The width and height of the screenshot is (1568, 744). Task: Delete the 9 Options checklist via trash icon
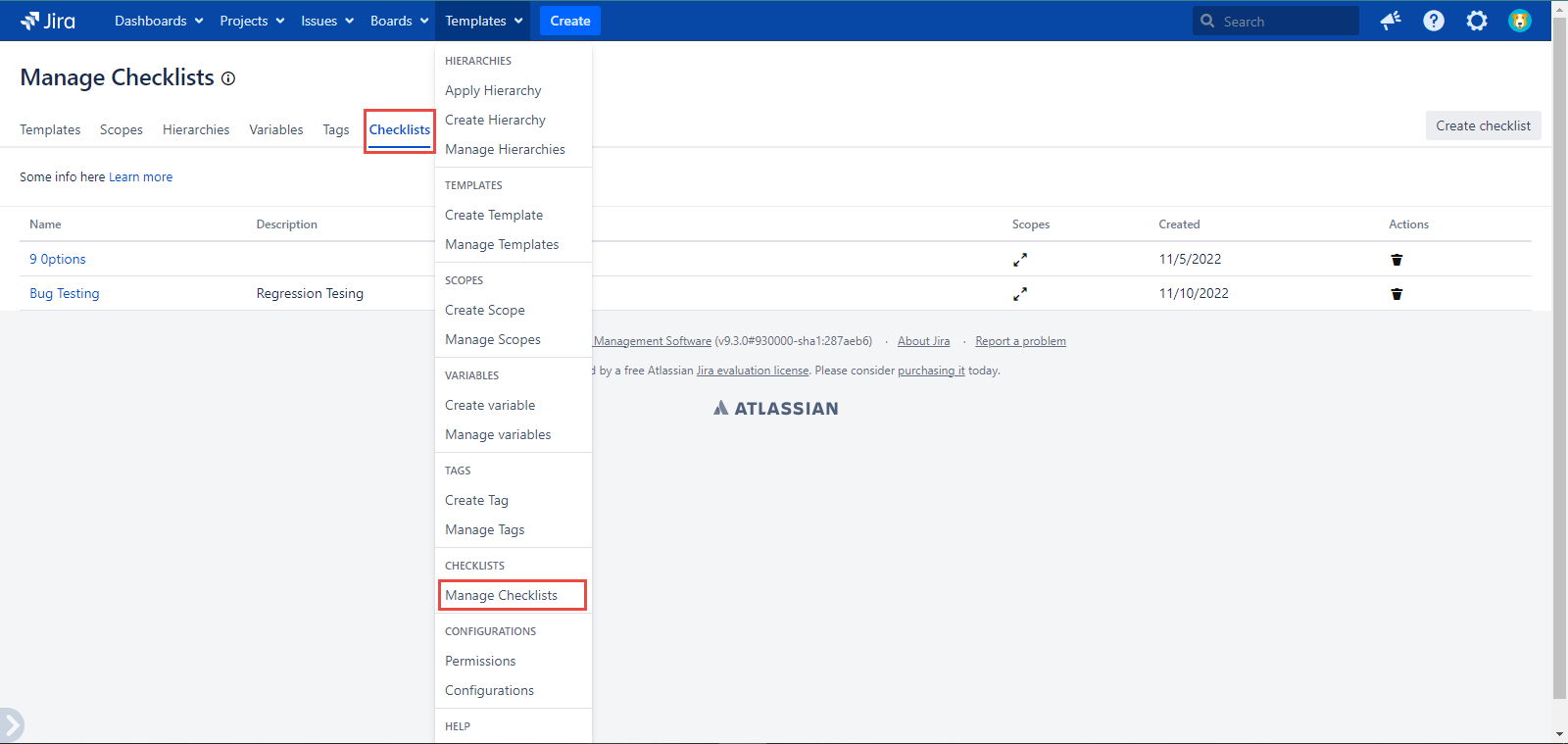pyautogui.click(x=1396, y=260)
